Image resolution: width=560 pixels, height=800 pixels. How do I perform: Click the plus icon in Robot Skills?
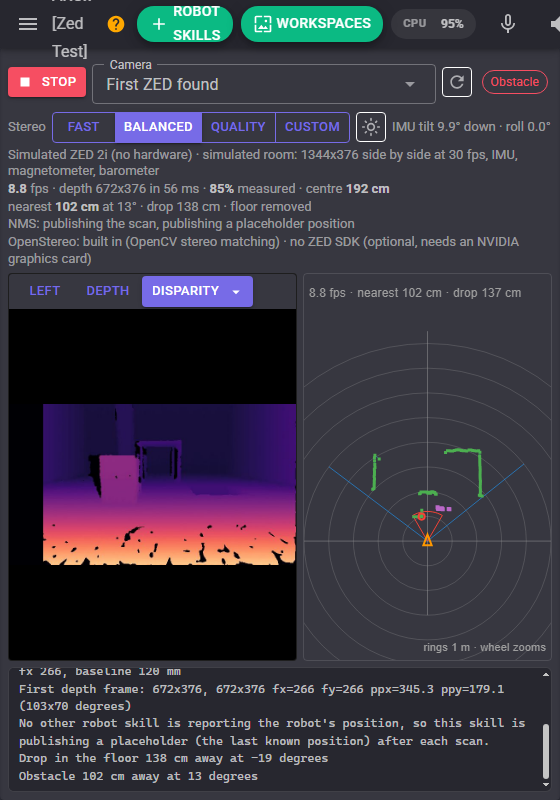click(x=159, y=24)
